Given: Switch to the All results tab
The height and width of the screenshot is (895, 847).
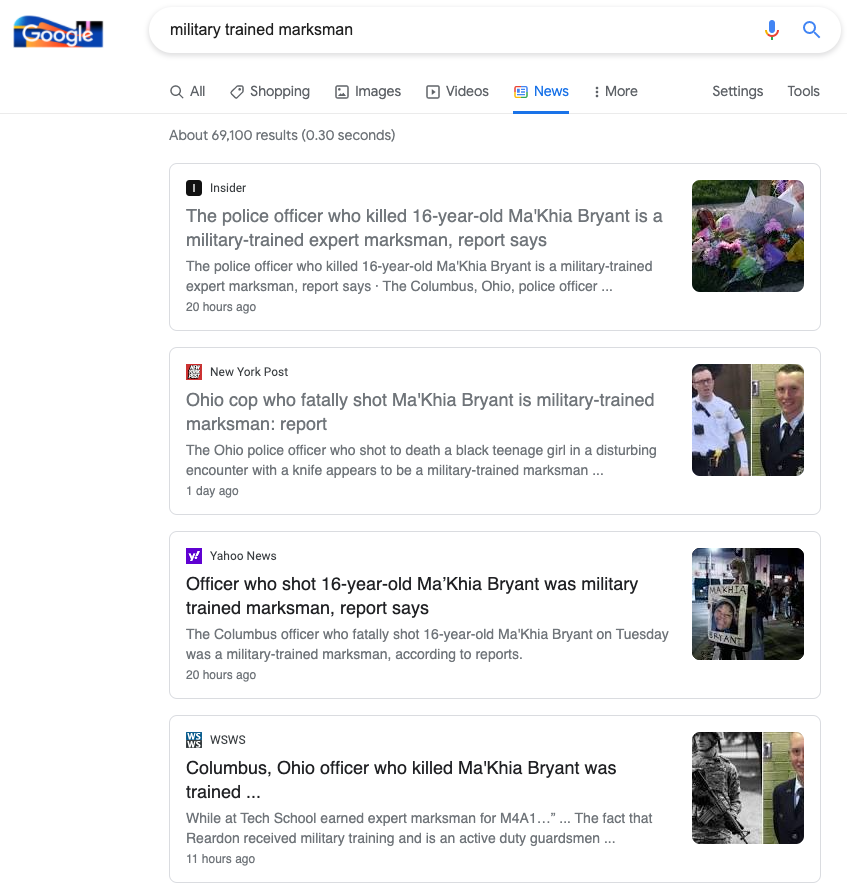Looking at the screenshot, I should click(x=188, y=91).
